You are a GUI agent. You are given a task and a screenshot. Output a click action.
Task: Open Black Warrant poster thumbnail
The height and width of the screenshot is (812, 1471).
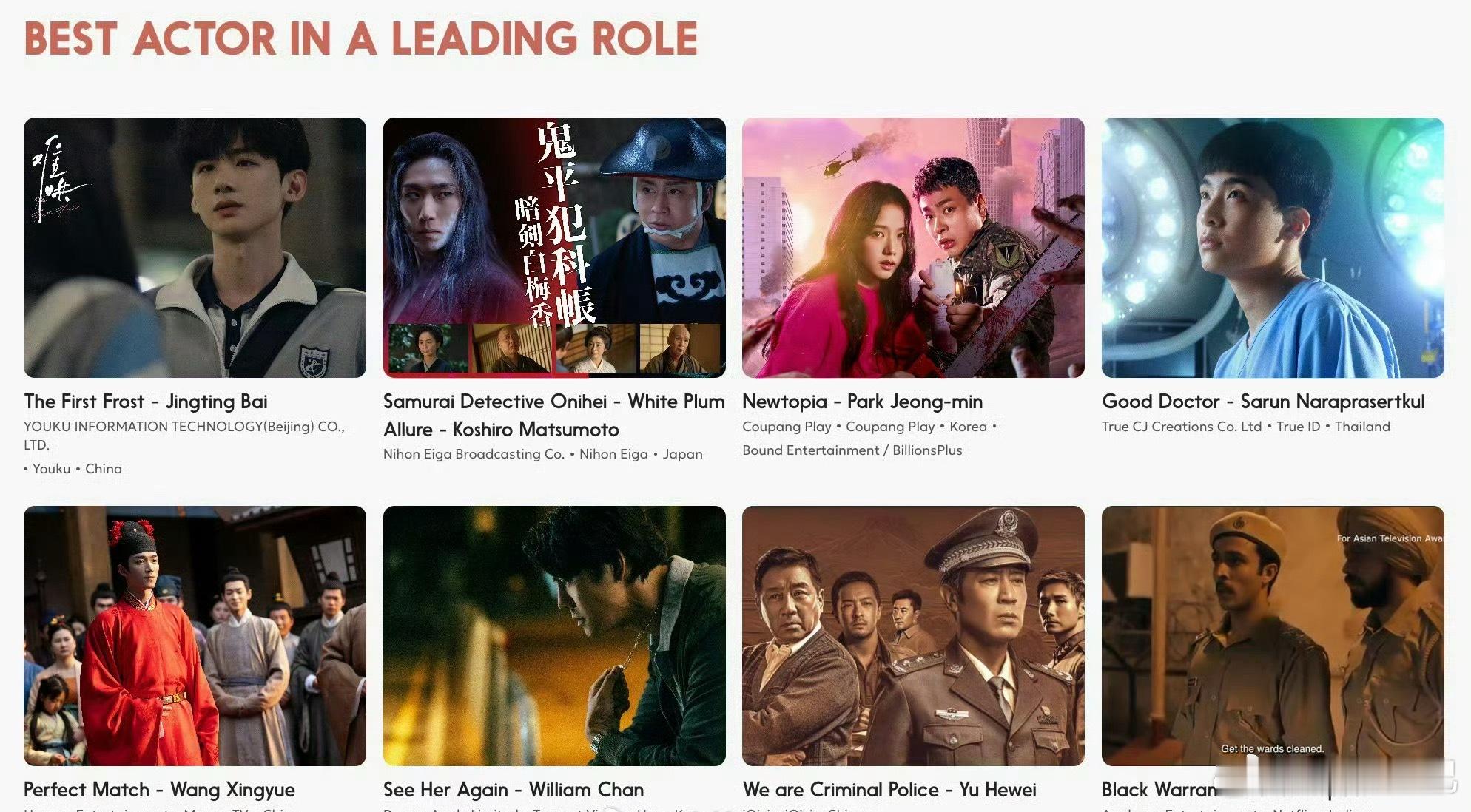1273,636
